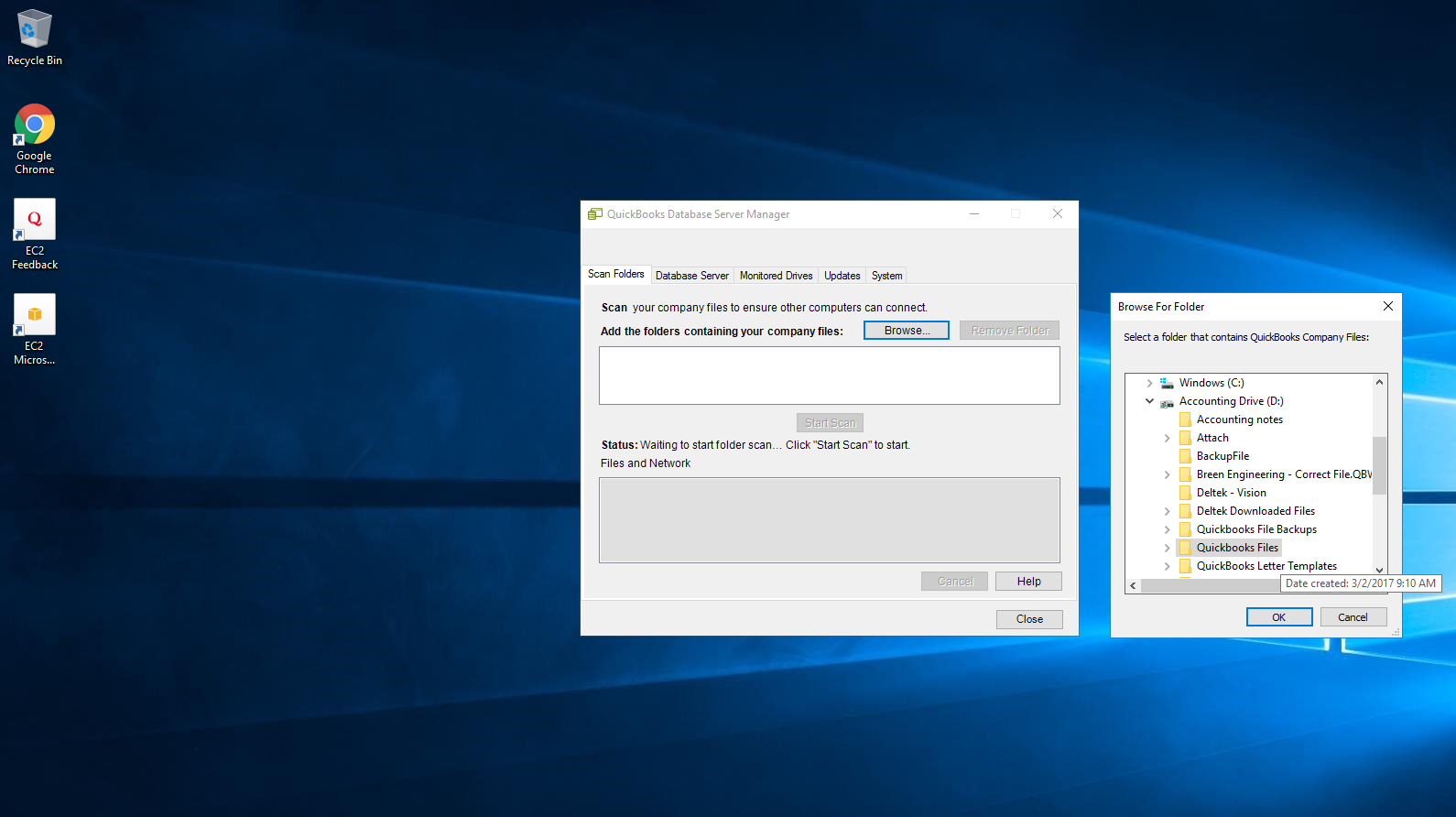Open the Monitored Drives tab
This screenshot has width=1456, height=817.
(x=777, y=276)
